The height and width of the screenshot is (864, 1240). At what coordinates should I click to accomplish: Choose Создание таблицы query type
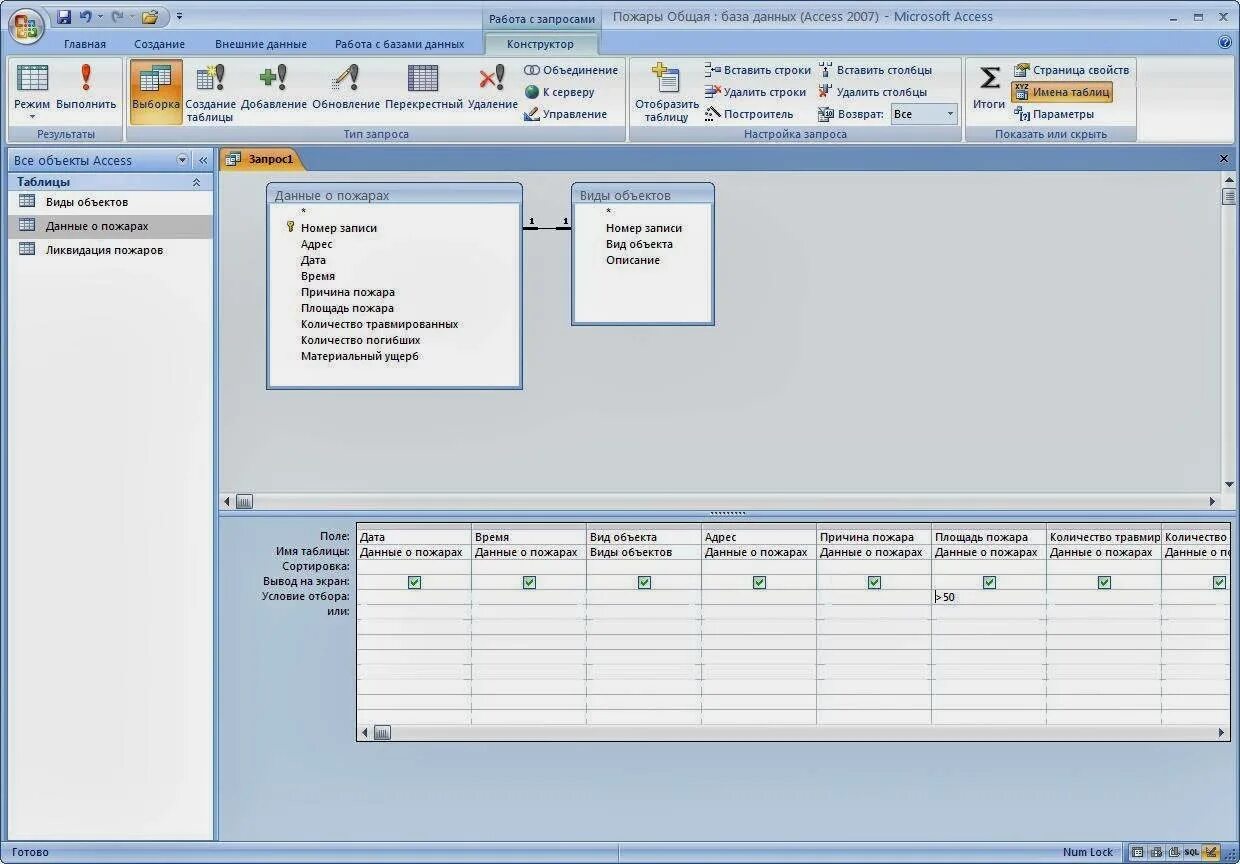point(211,93)
